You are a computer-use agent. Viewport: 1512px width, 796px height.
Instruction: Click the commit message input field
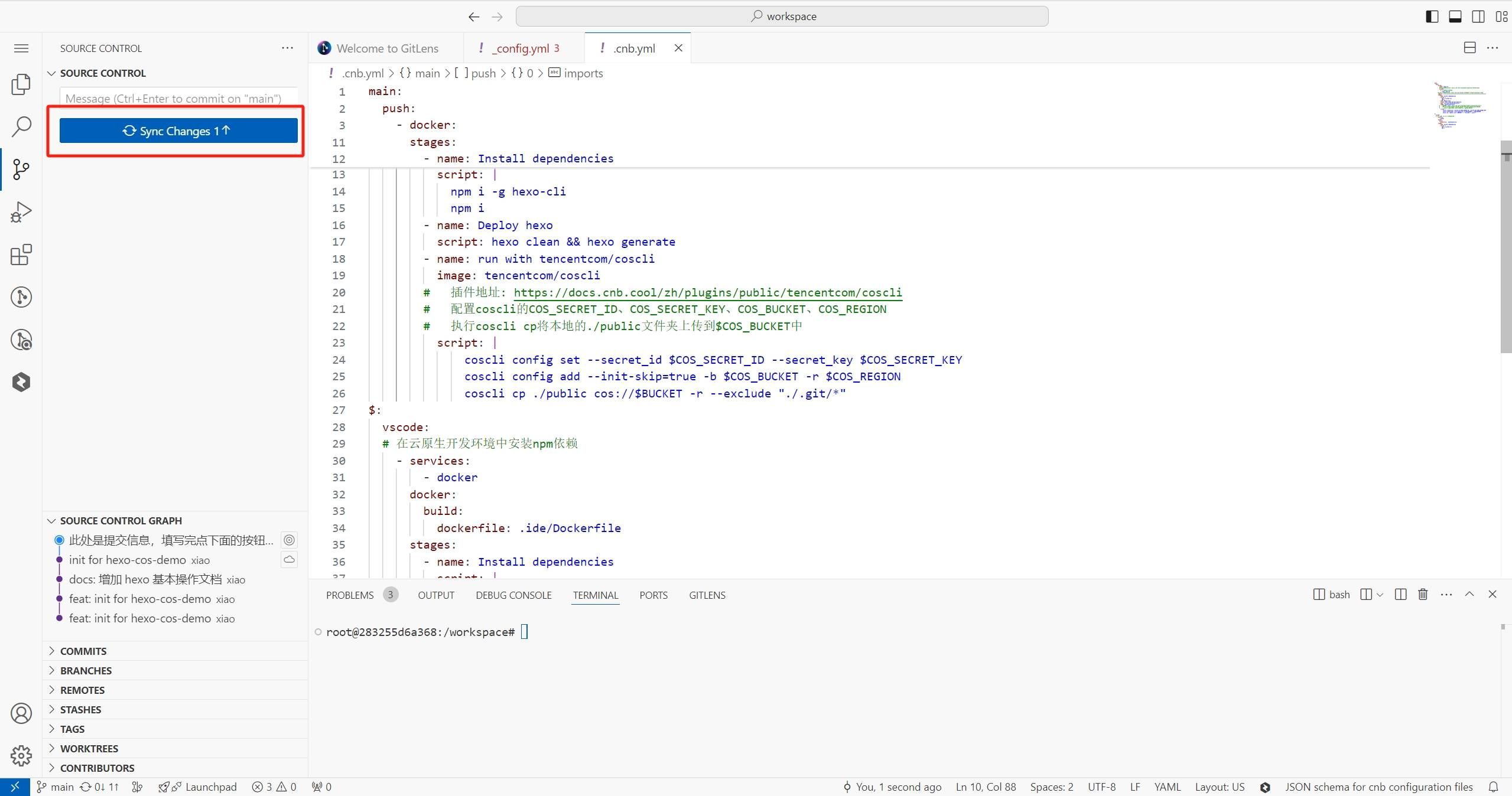pyautogui.click(x=179, y=98)
